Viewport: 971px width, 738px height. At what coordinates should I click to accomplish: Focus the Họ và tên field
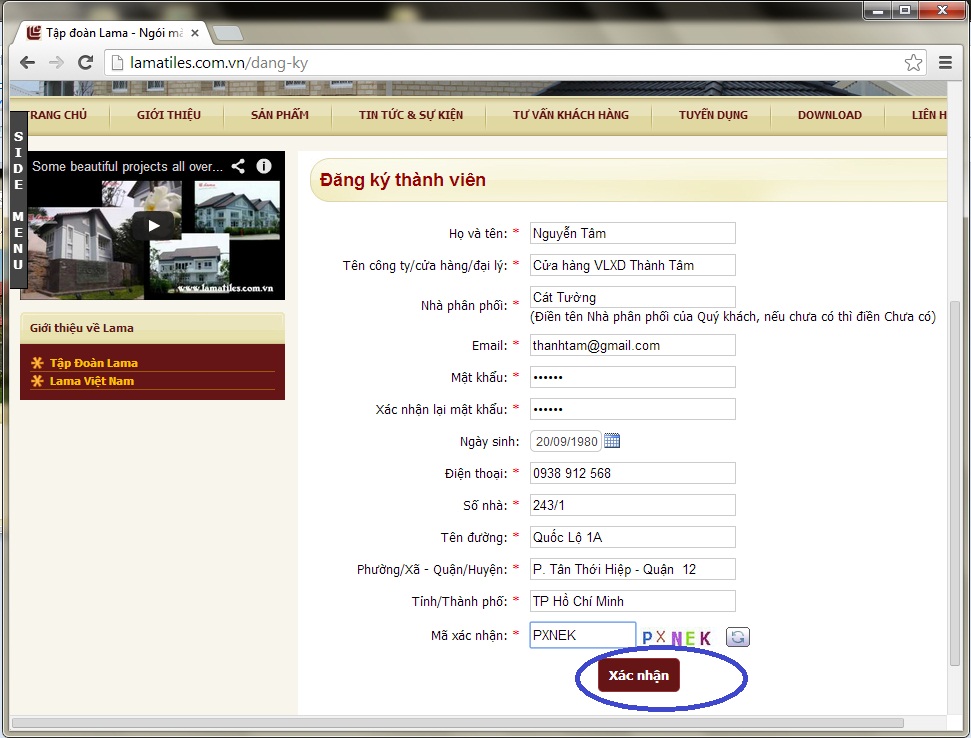tap(632, 233)
